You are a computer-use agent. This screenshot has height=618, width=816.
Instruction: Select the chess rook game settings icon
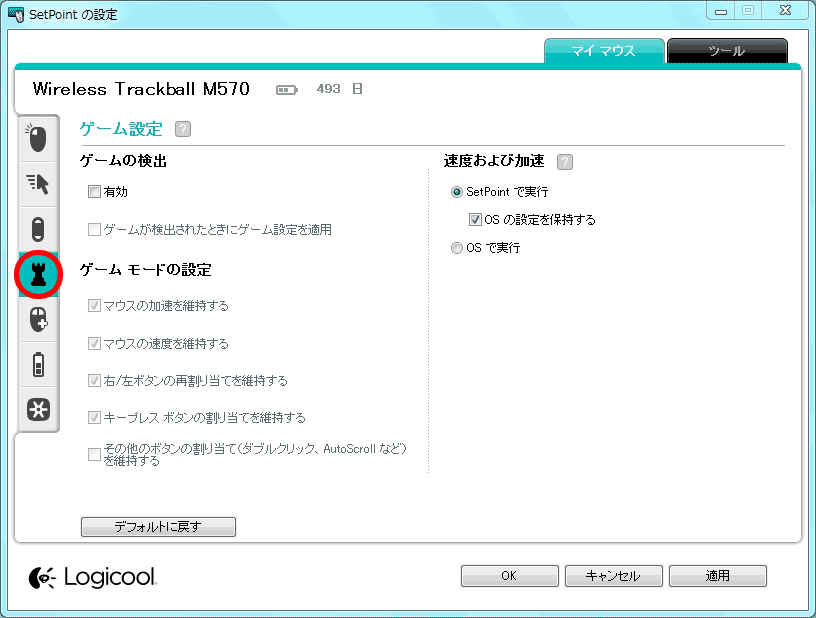pyautogui.click(x=38, y=274)
